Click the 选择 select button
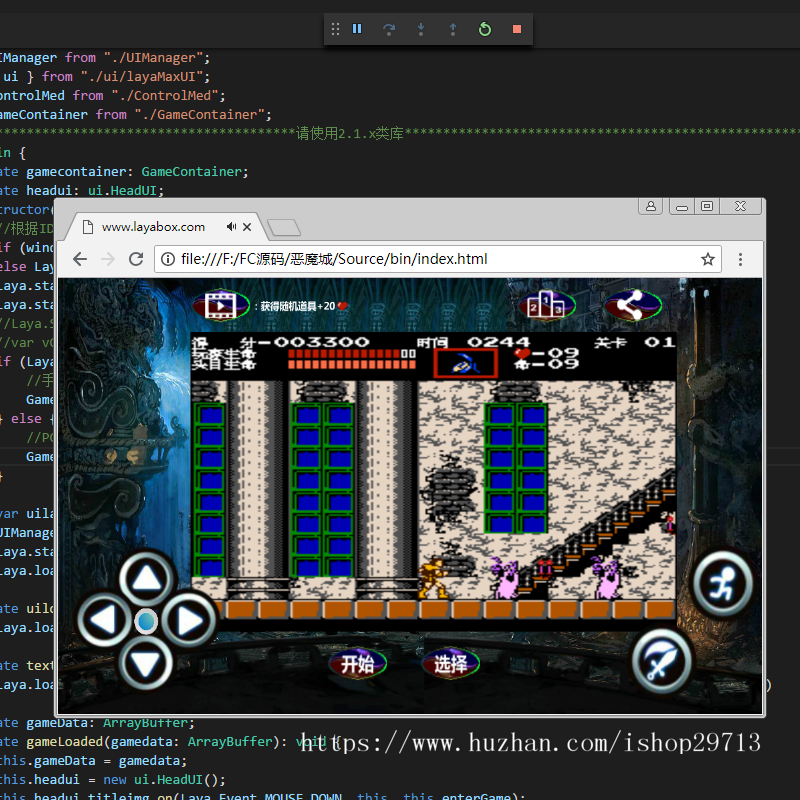 click(x=451, y=663)
